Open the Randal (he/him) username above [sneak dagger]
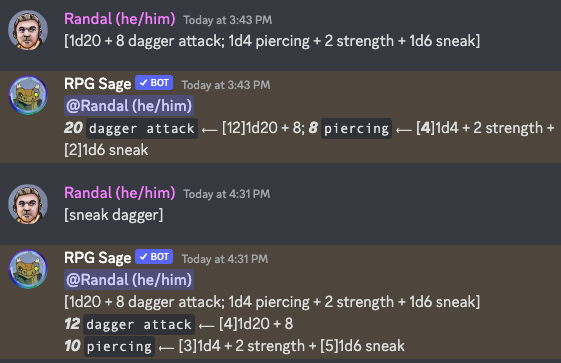Image resolution: width=561 pixels, height=363 pixels. (x=119, y=193)
